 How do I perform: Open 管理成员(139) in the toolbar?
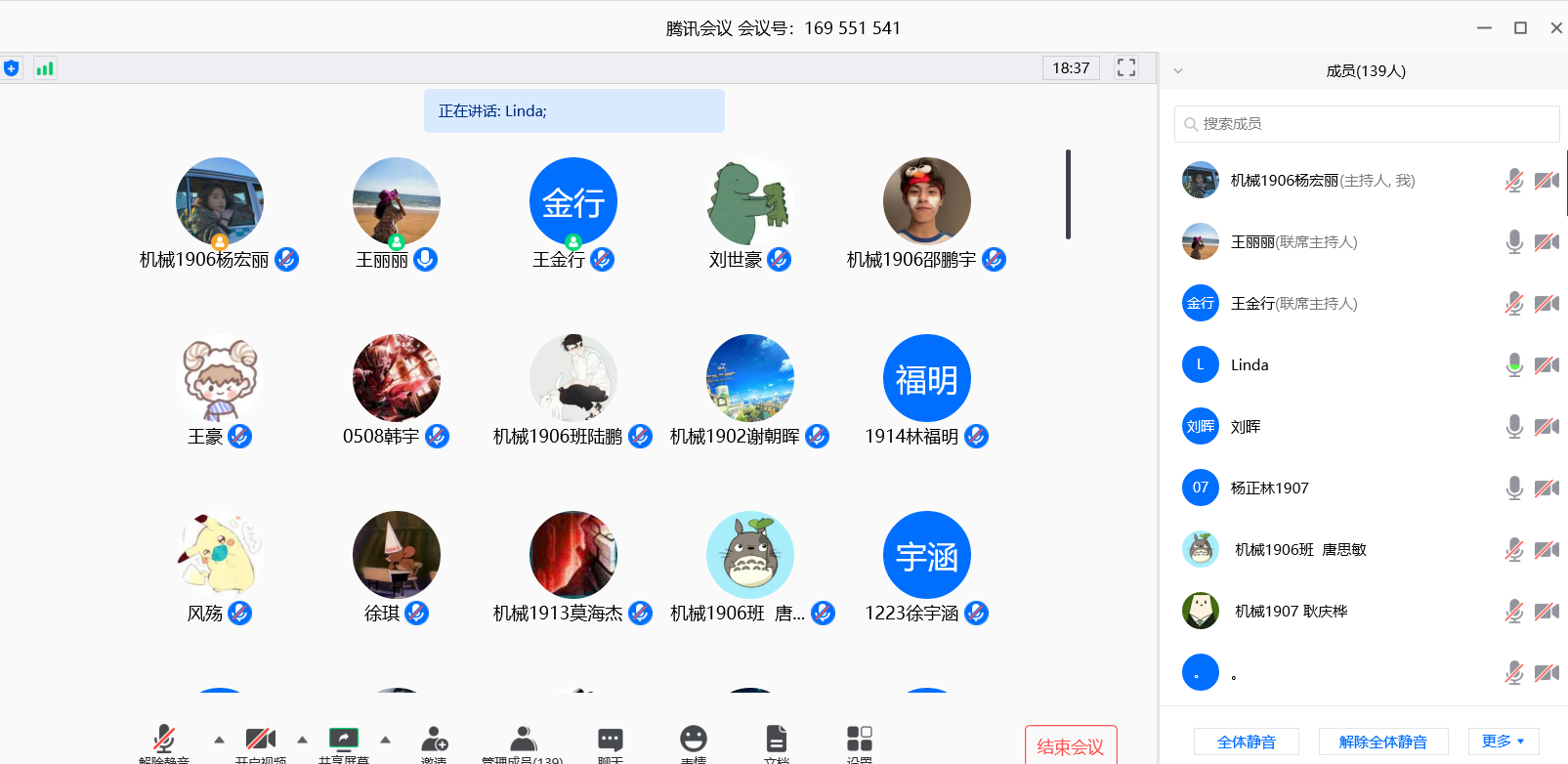(x=523, y=740)
